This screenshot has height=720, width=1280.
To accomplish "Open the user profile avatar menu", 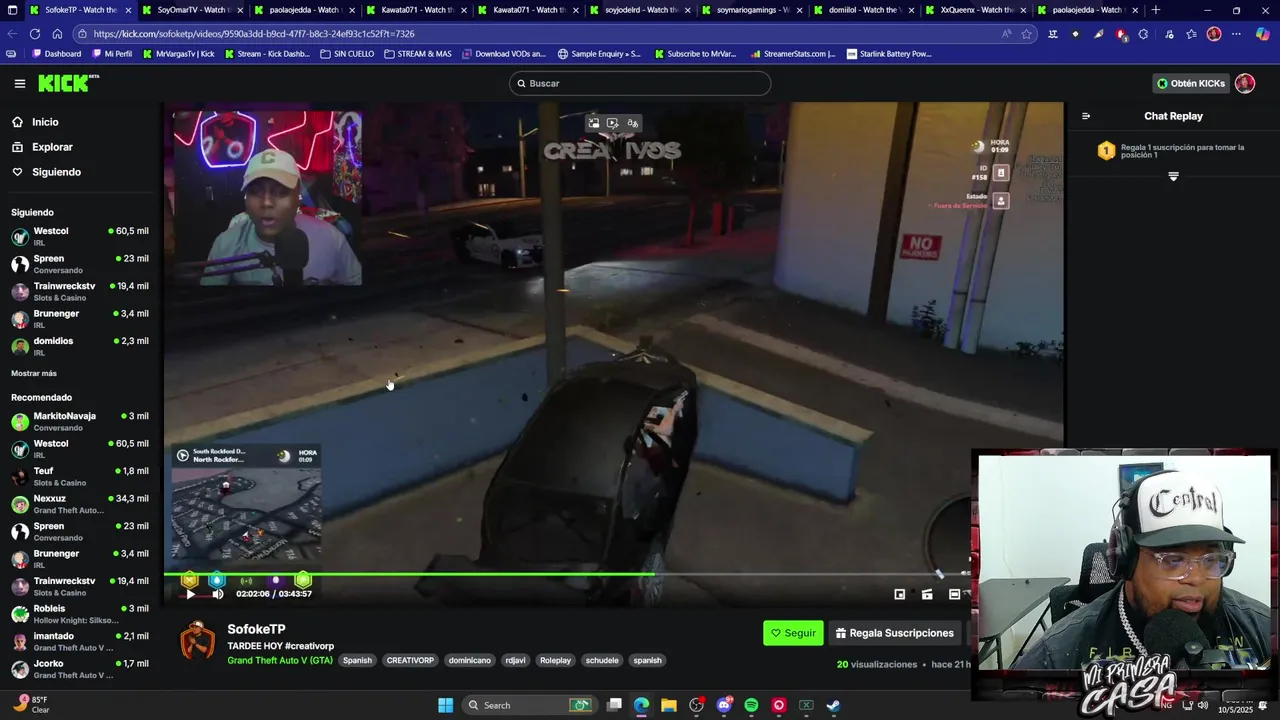I will point(1245,83).
